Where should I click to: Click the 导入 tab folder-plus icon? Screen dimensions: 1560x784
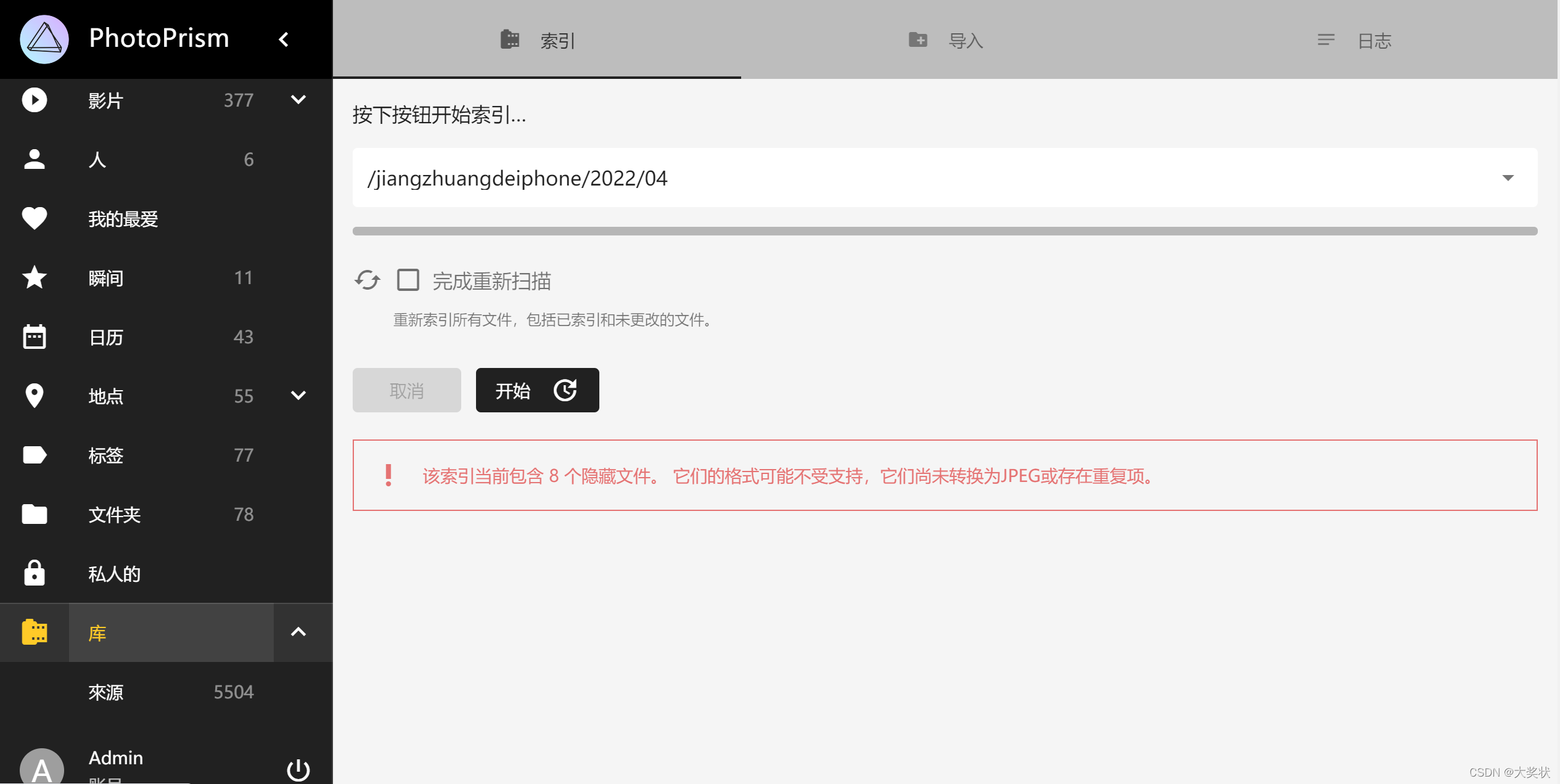click(x=918, y=39)
